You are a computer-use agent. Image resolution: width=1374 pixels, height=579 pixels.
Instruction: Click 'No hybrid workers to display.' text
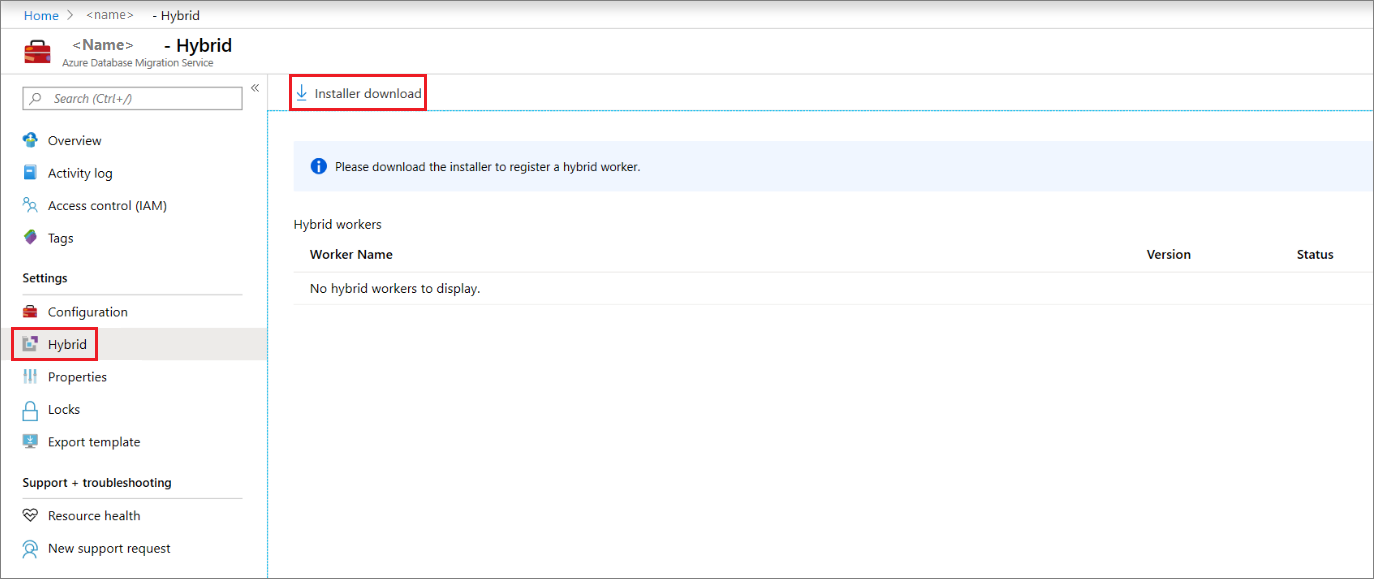coord(395,288)
